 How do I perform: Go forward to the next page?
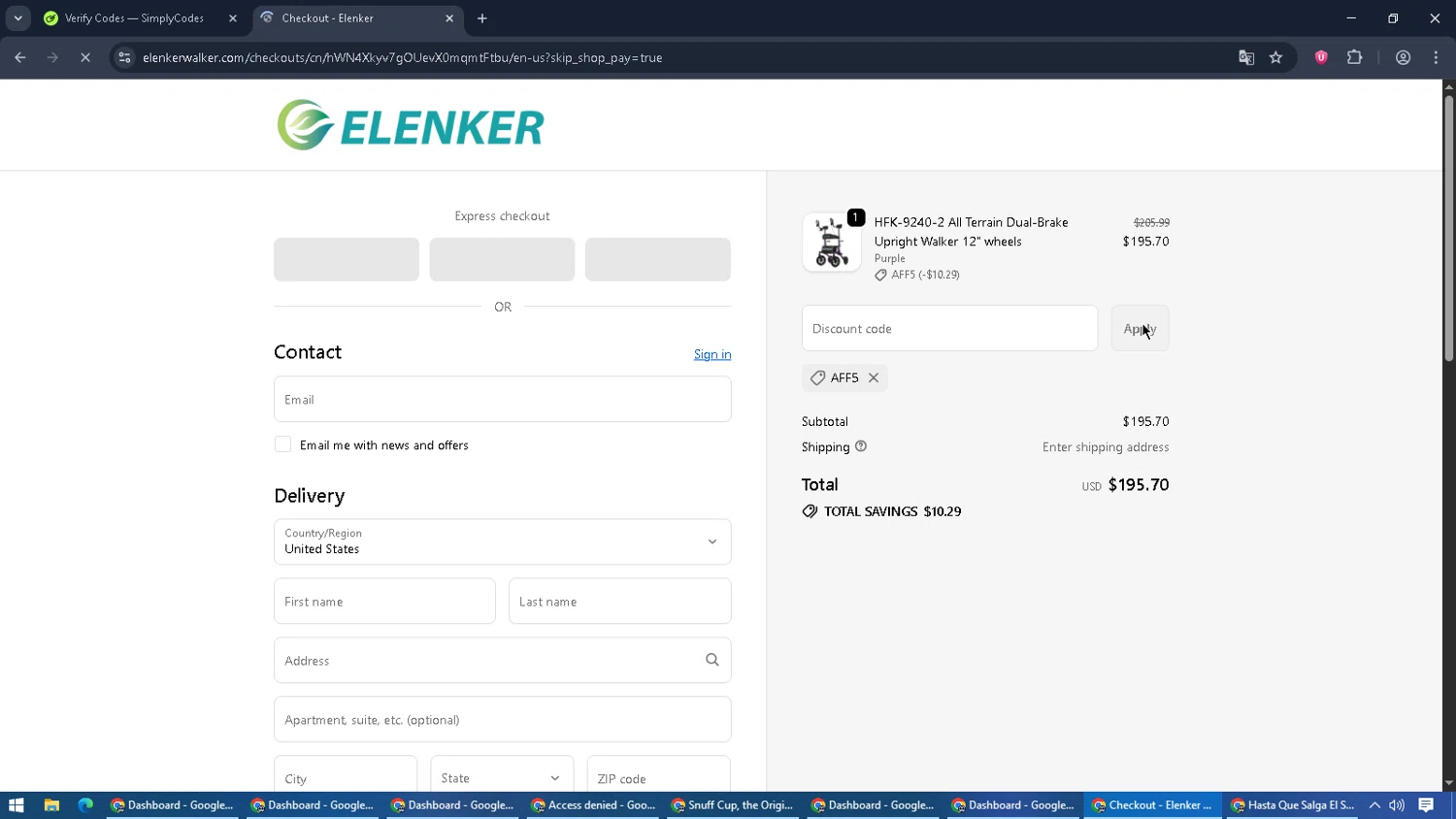click(52, 57)
